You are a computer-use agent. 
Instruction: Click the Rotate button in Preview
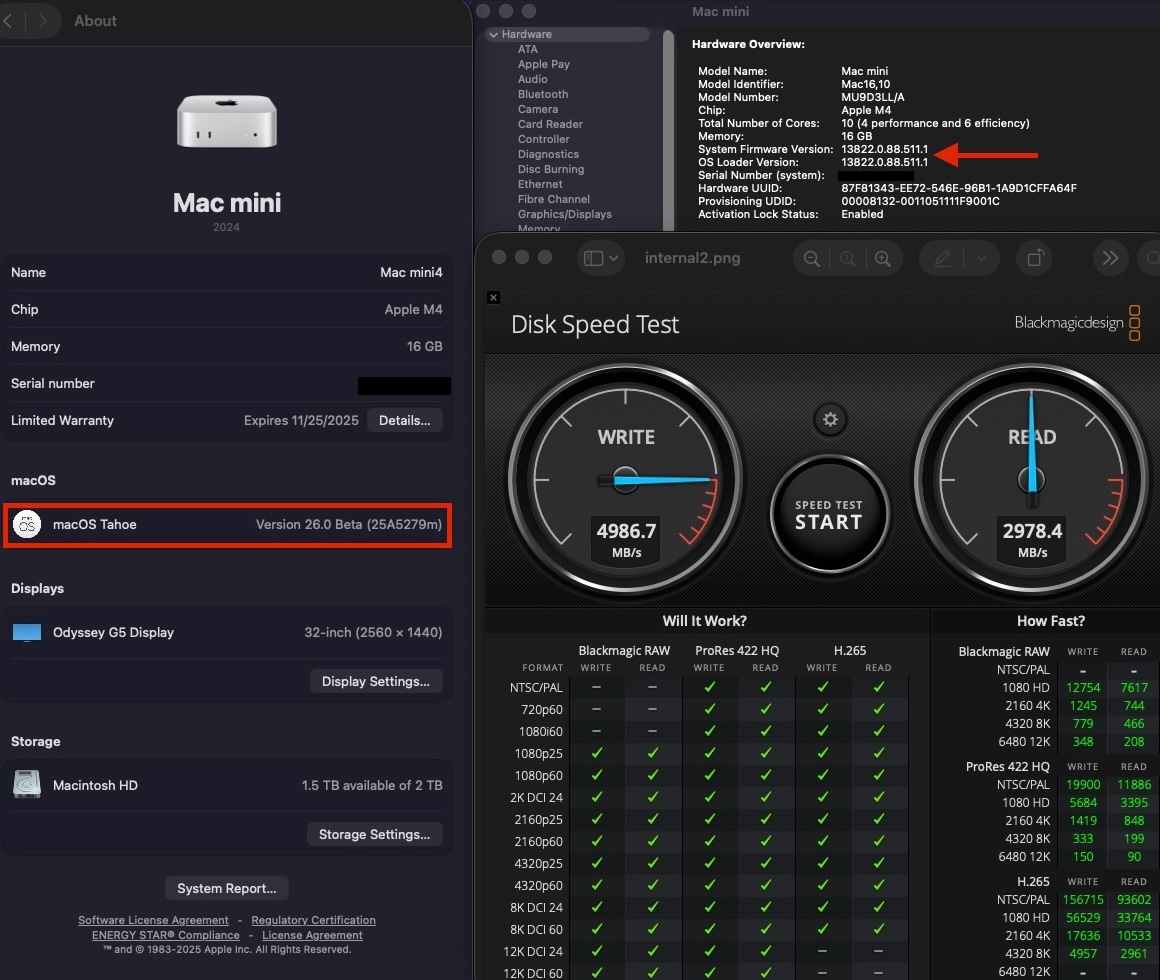click(1035, 258)
